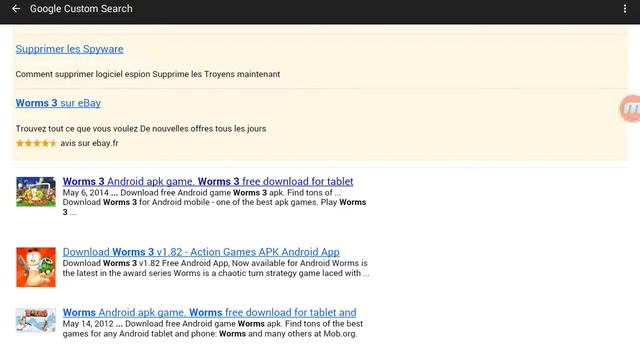Click the 'May 6, 2014' snippet
The image size is (640, 360).
[214, 202]
